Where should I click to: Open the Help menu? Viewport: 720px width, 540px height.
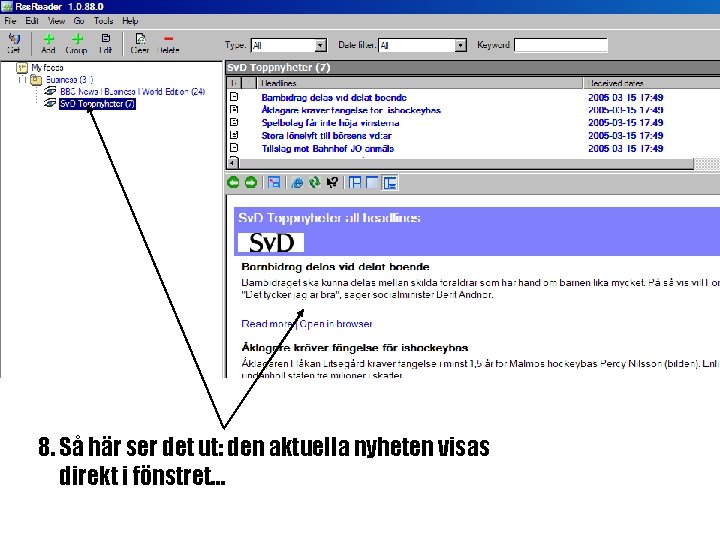pyautogui.click(x=130, y=21)
